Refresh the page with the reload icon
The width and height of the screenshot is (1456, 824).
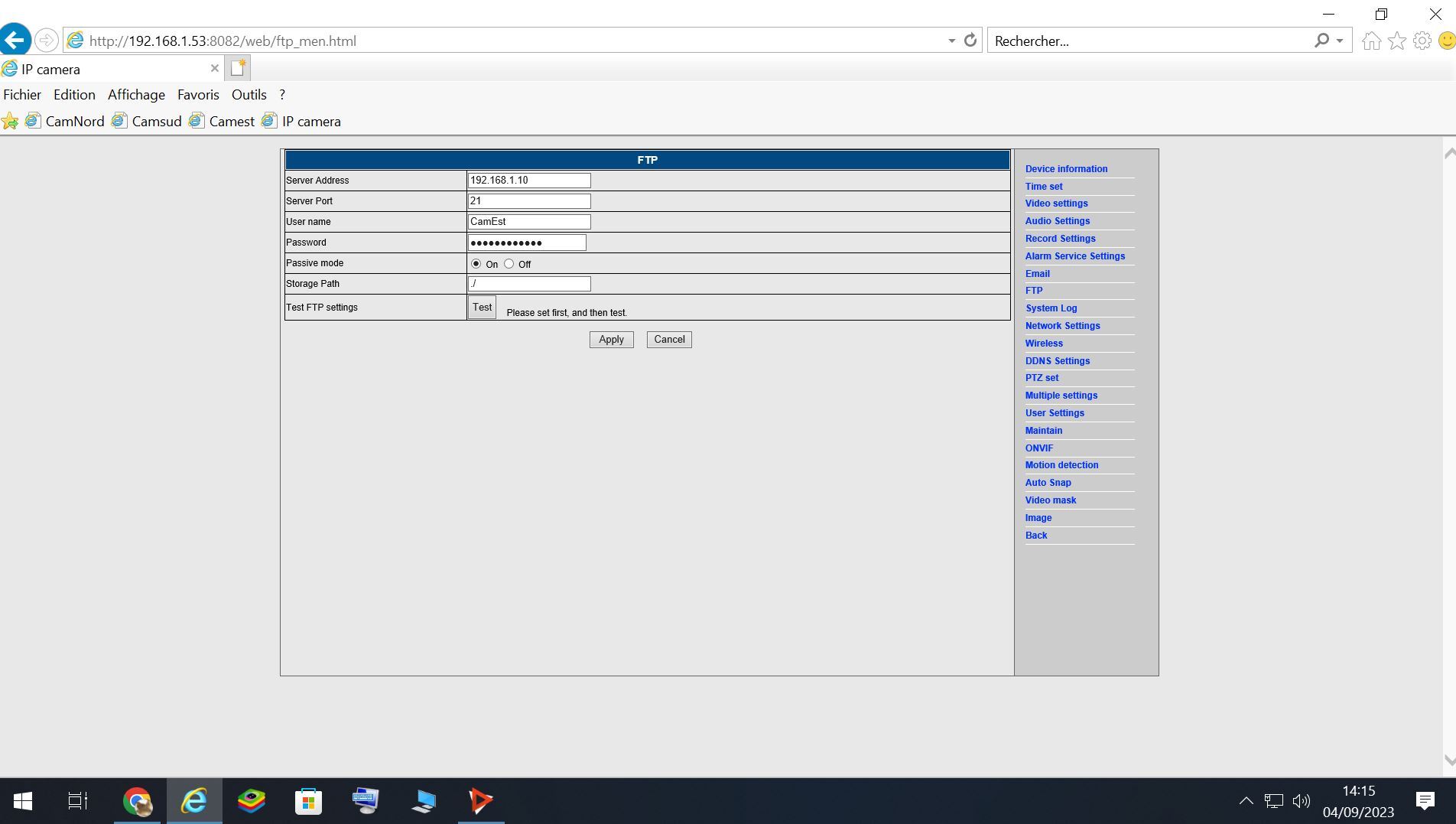[x=970, y=41]
